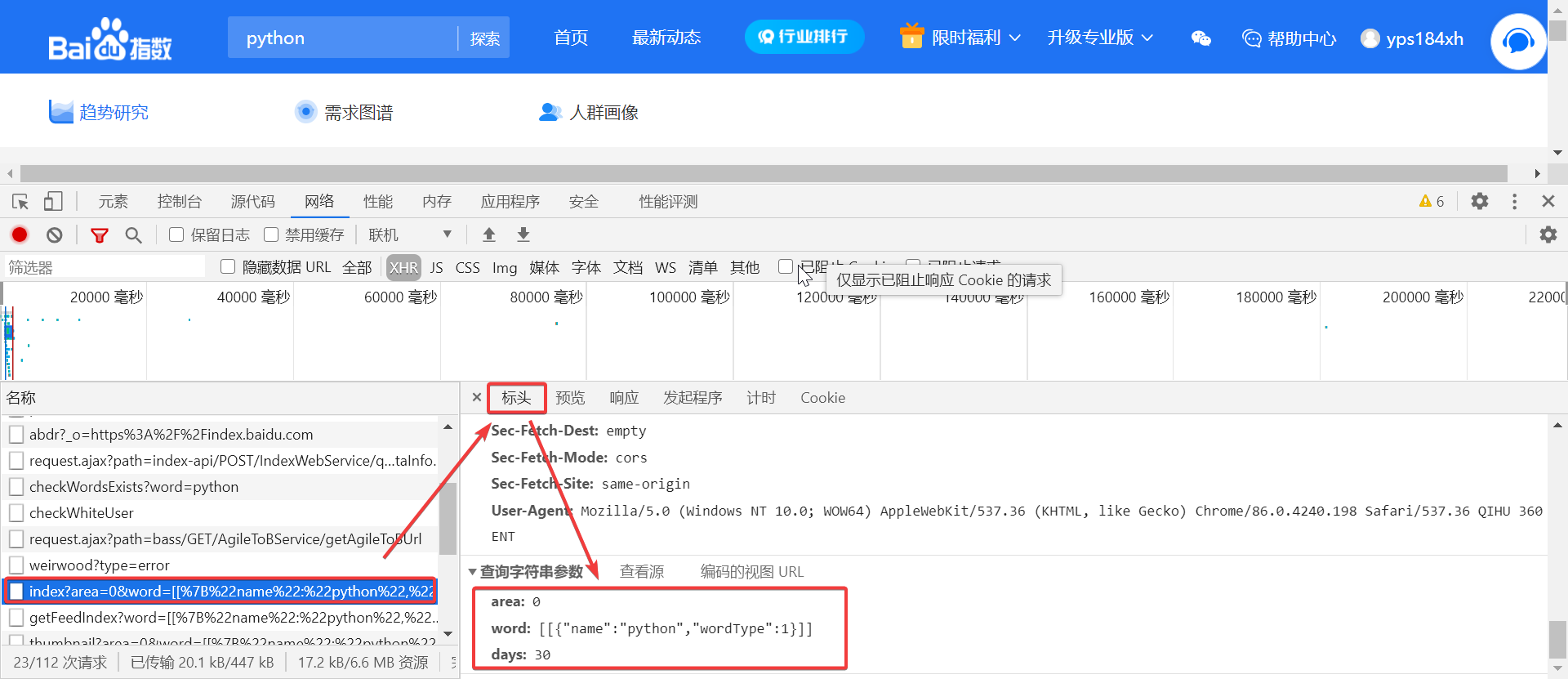The width and height of the screenshot is (1568, 679).
Task: Click the demand graph target icon
Action: point(305,111)
